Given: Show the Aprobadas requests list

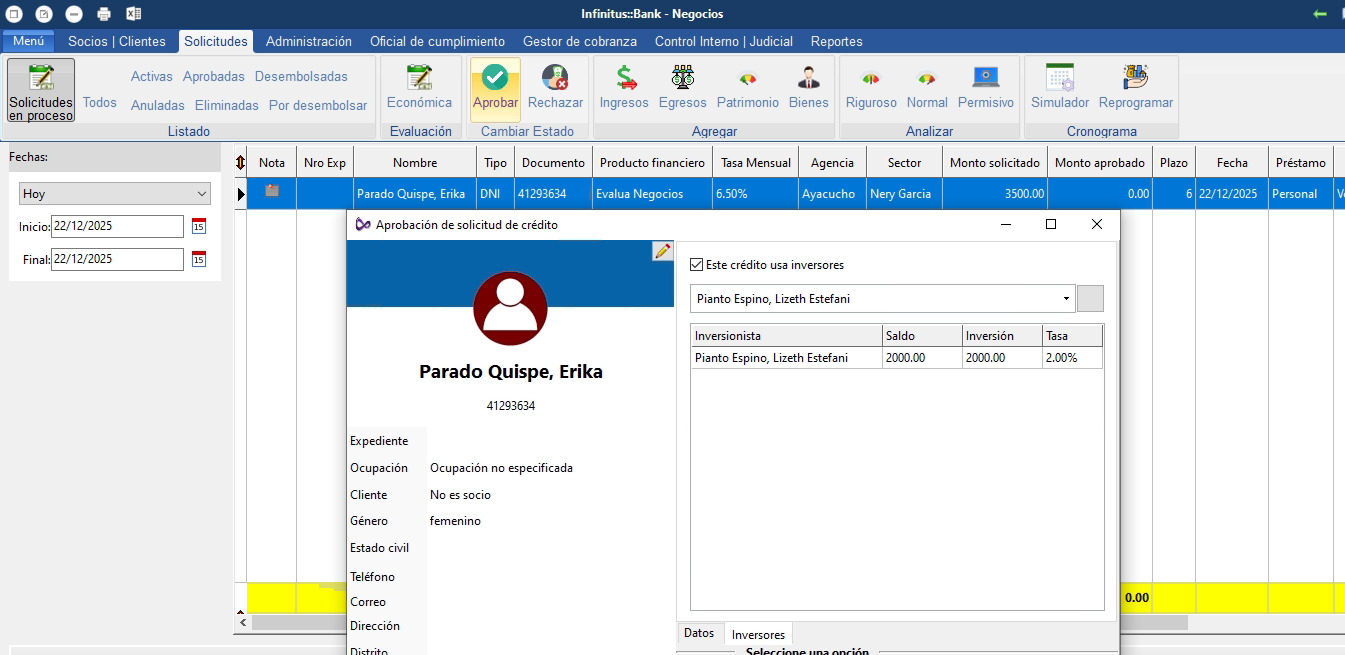Looking at the screenshot, I should click(213, 77).
